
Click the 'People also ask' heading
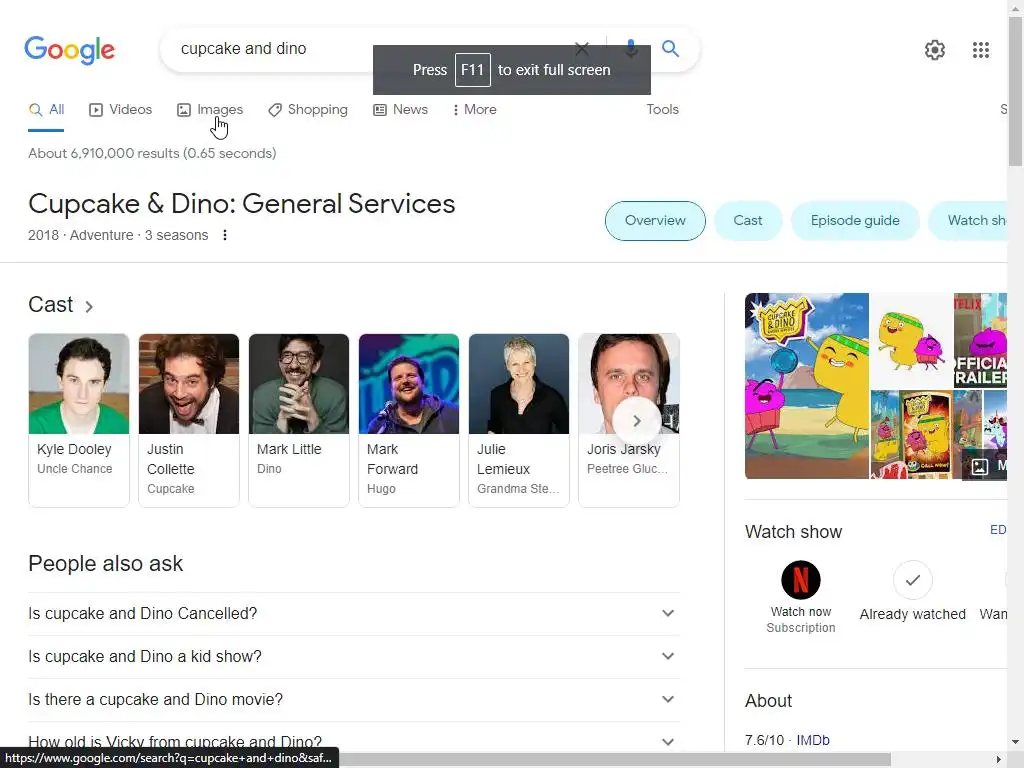[x=106, y=564]
